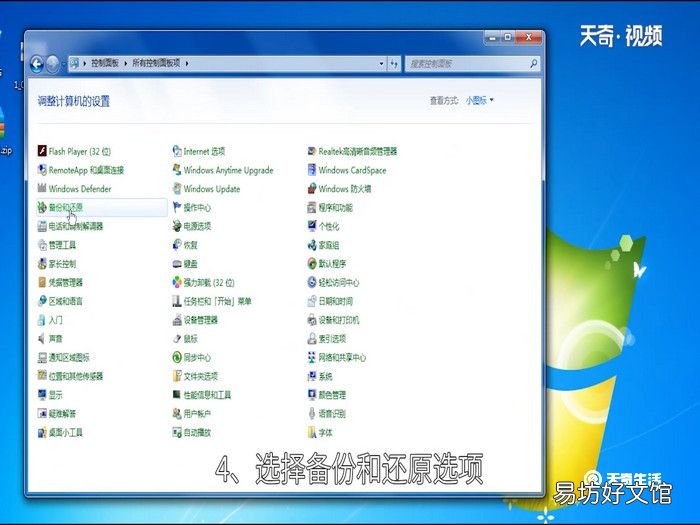700x525 pixels.
Task: Open the 语音识别 link
Action: (x=332, y=414)
